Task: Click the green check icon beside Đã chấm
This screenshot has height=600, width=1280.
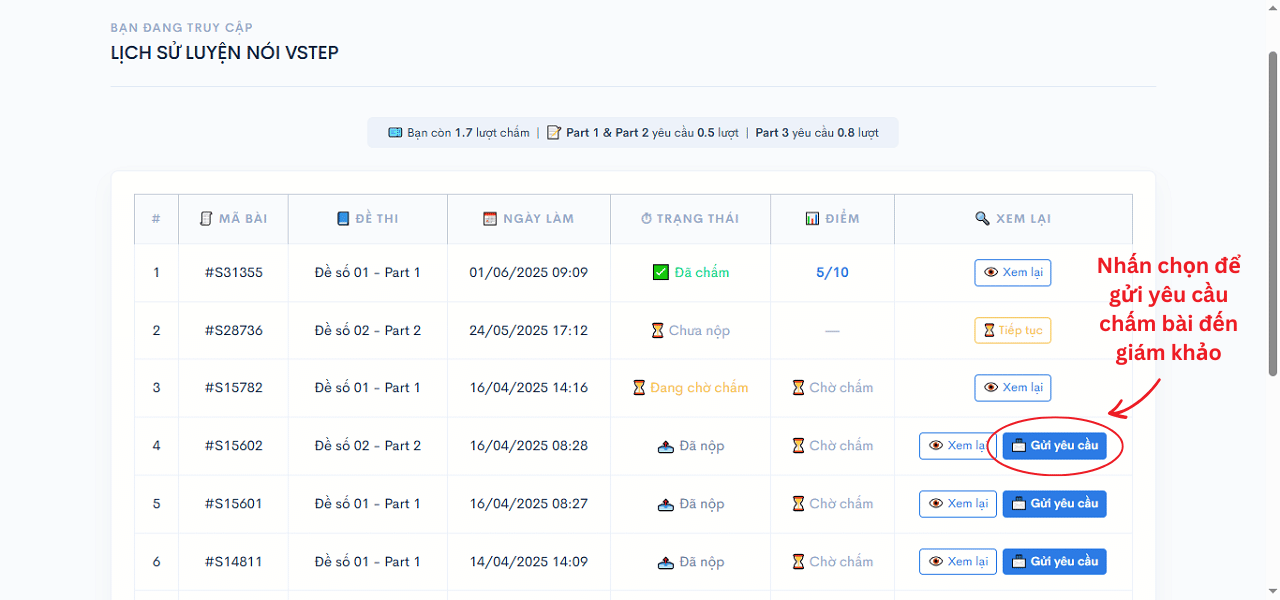Action: pos(660,272)
